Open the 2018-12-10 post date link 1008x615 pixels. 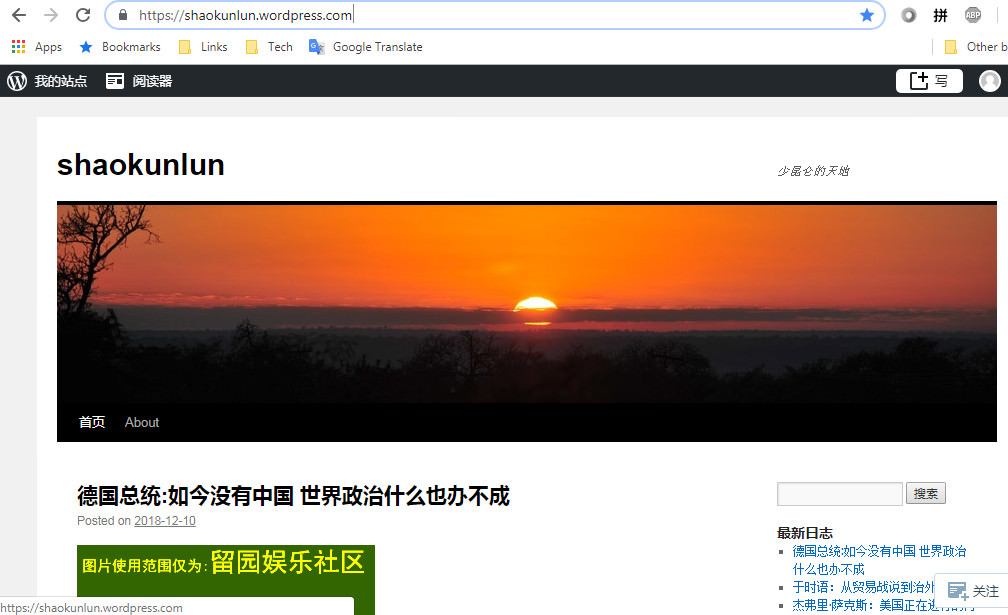[165, 521]
